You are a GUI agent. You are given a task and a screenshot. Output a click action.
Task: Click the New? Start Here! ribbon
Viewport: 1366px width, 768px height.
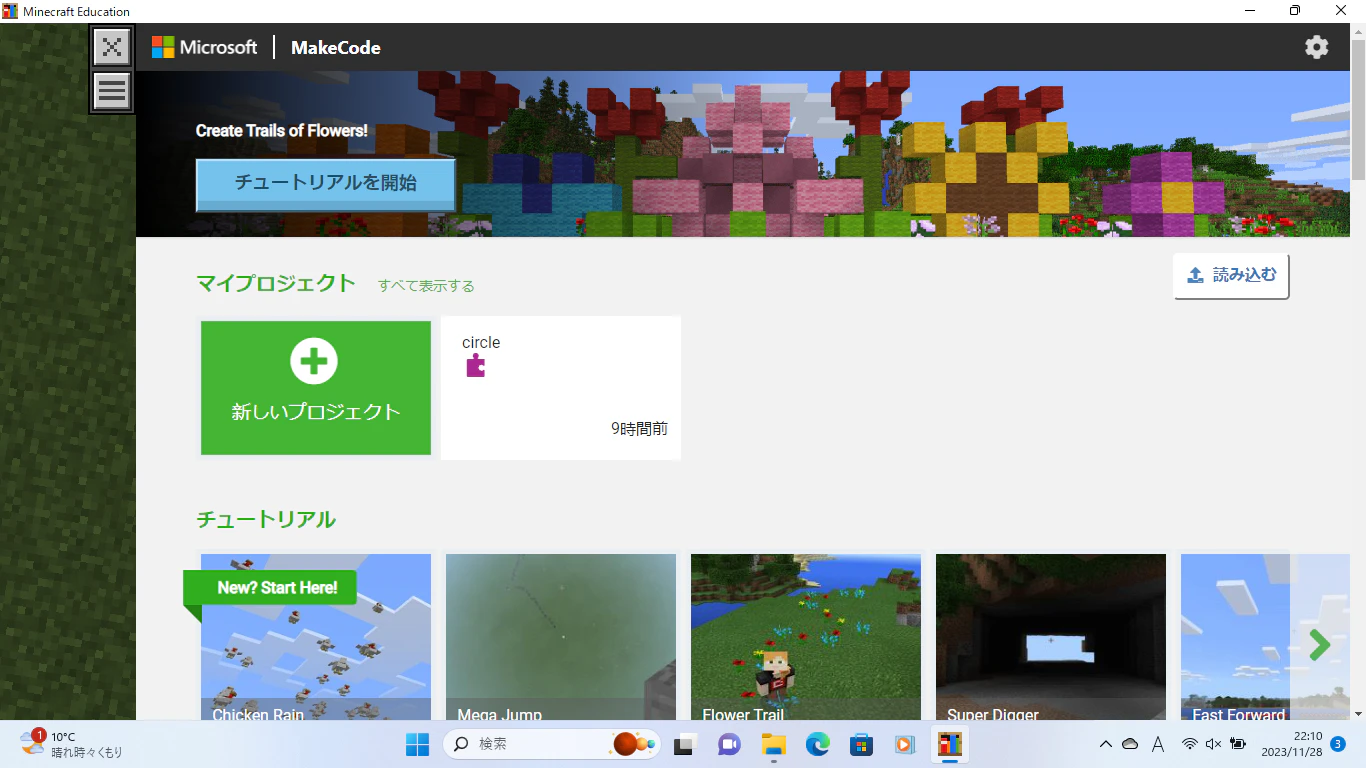[x=270, y=588]
